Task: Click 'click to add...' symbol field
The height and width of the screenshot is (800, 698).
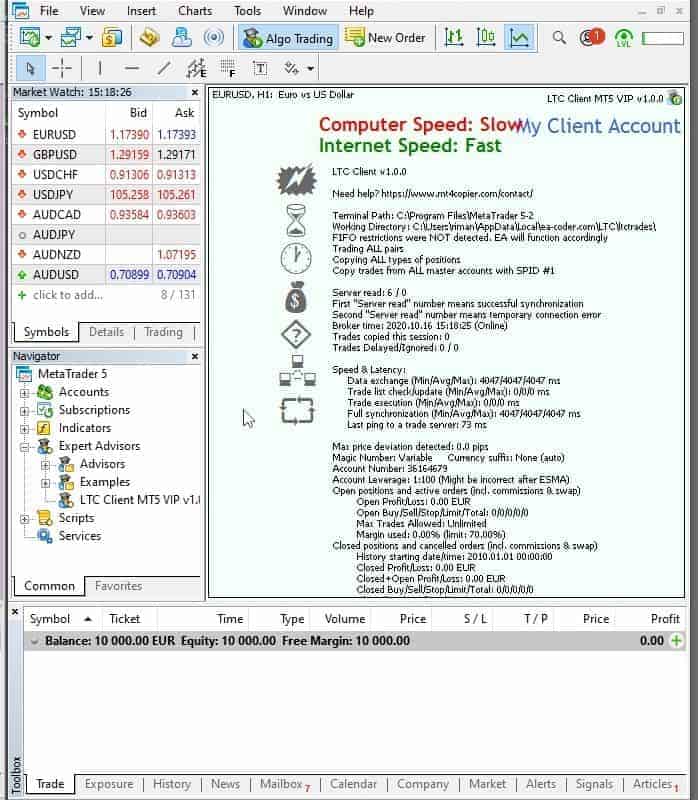Action: coord(67,295)
